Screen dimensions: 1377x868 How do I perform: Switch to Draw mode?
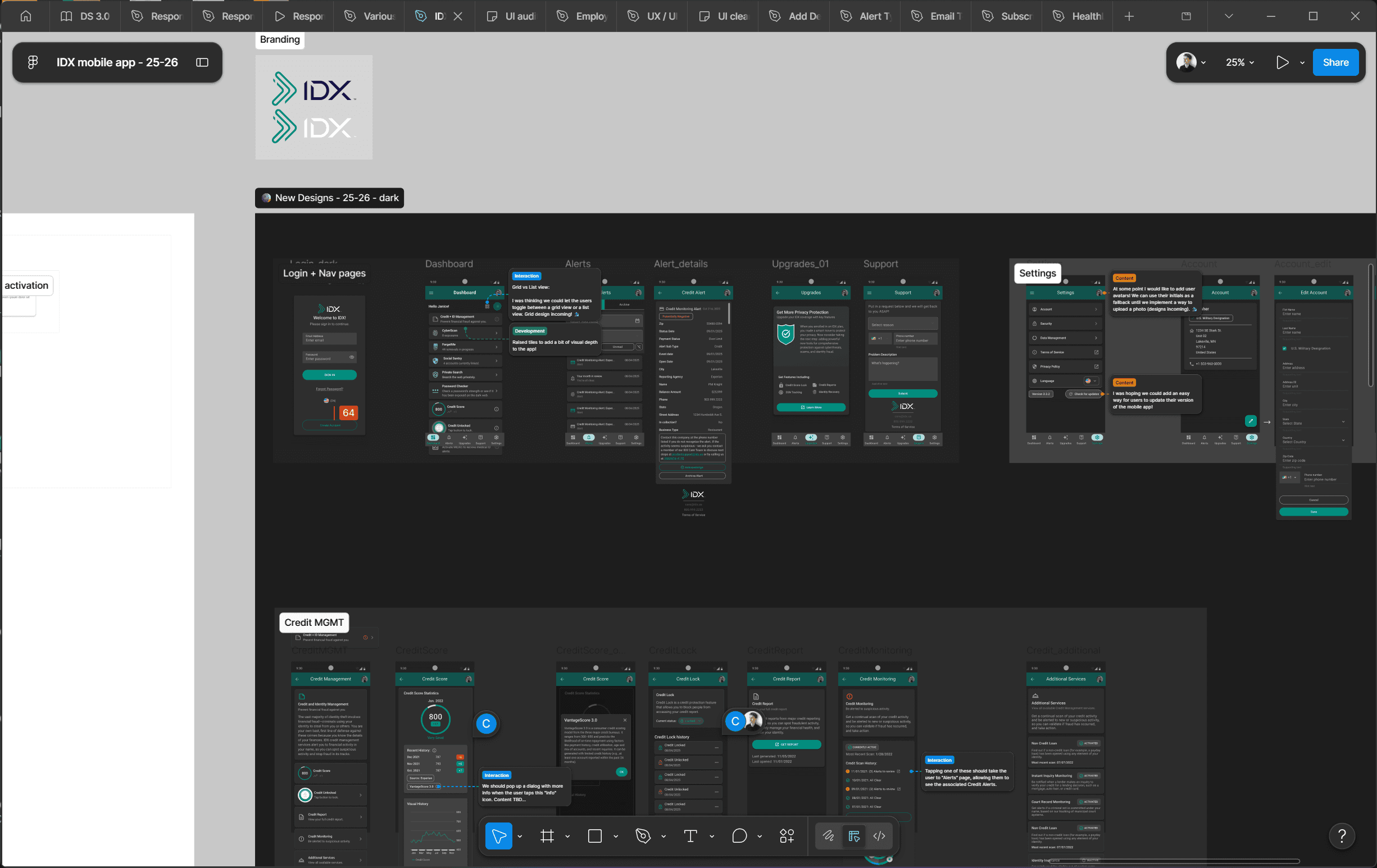click(828, 836)
